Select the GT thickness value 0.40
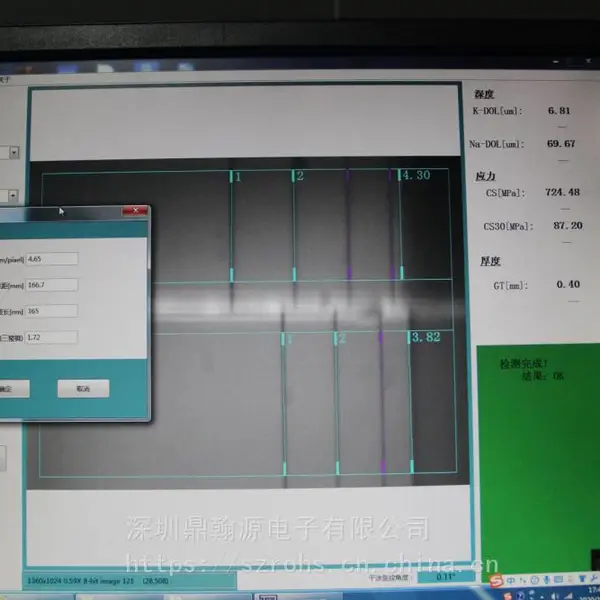This screenshot has height=600, width=600. click(568, 284)
